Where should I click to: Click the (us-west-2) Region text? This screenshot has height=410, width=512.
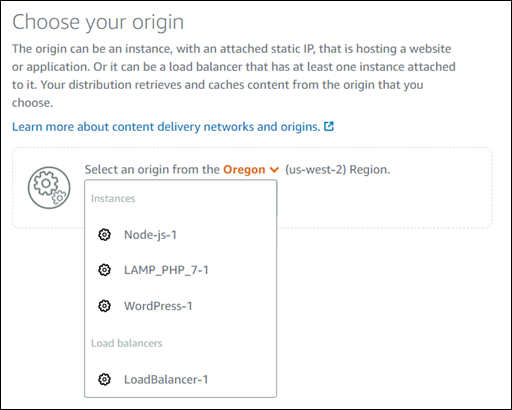[x=337, y=170]
